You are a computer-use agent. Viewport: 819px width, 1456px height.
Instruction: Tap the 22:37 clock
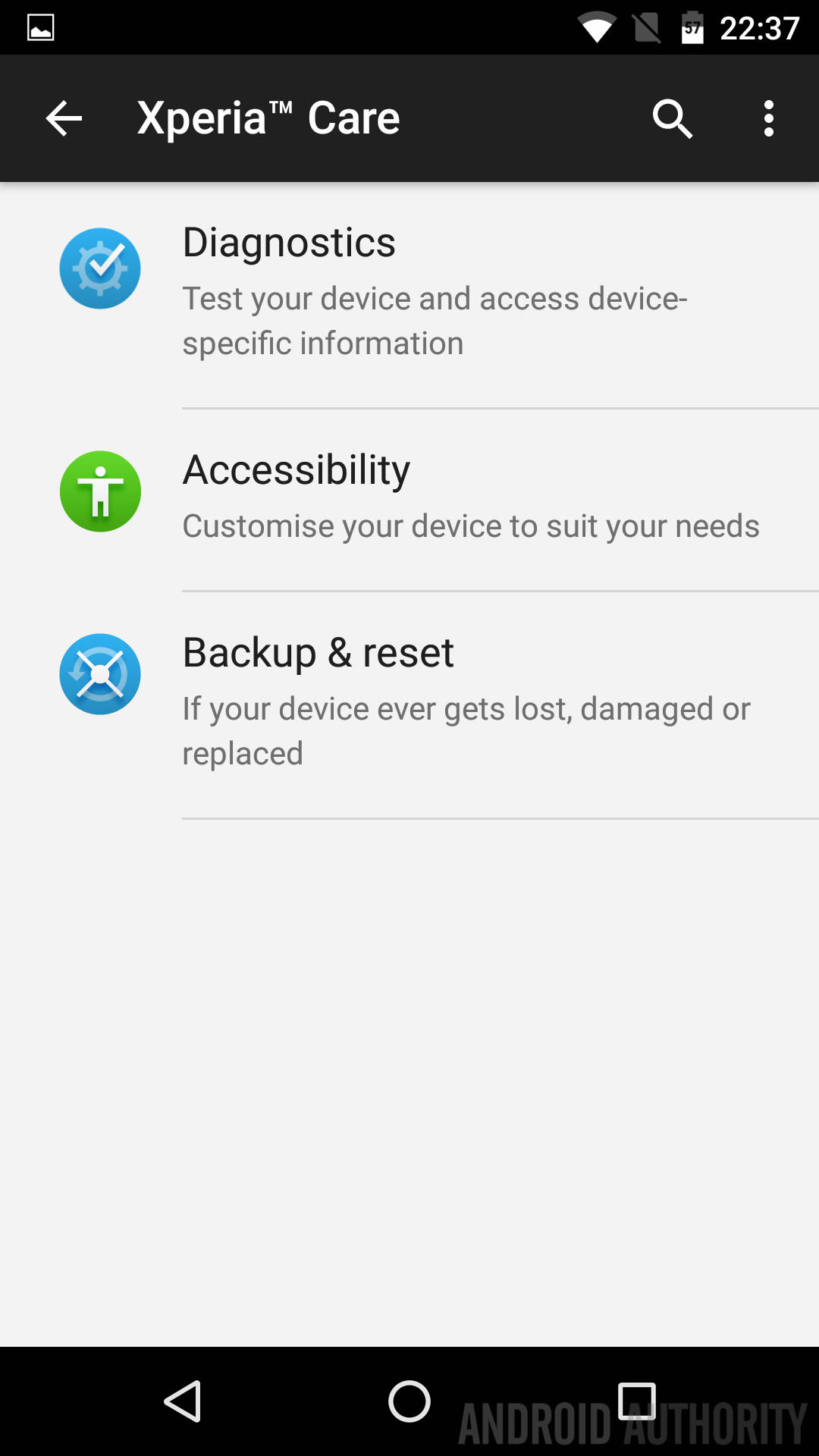pos(759,29)
